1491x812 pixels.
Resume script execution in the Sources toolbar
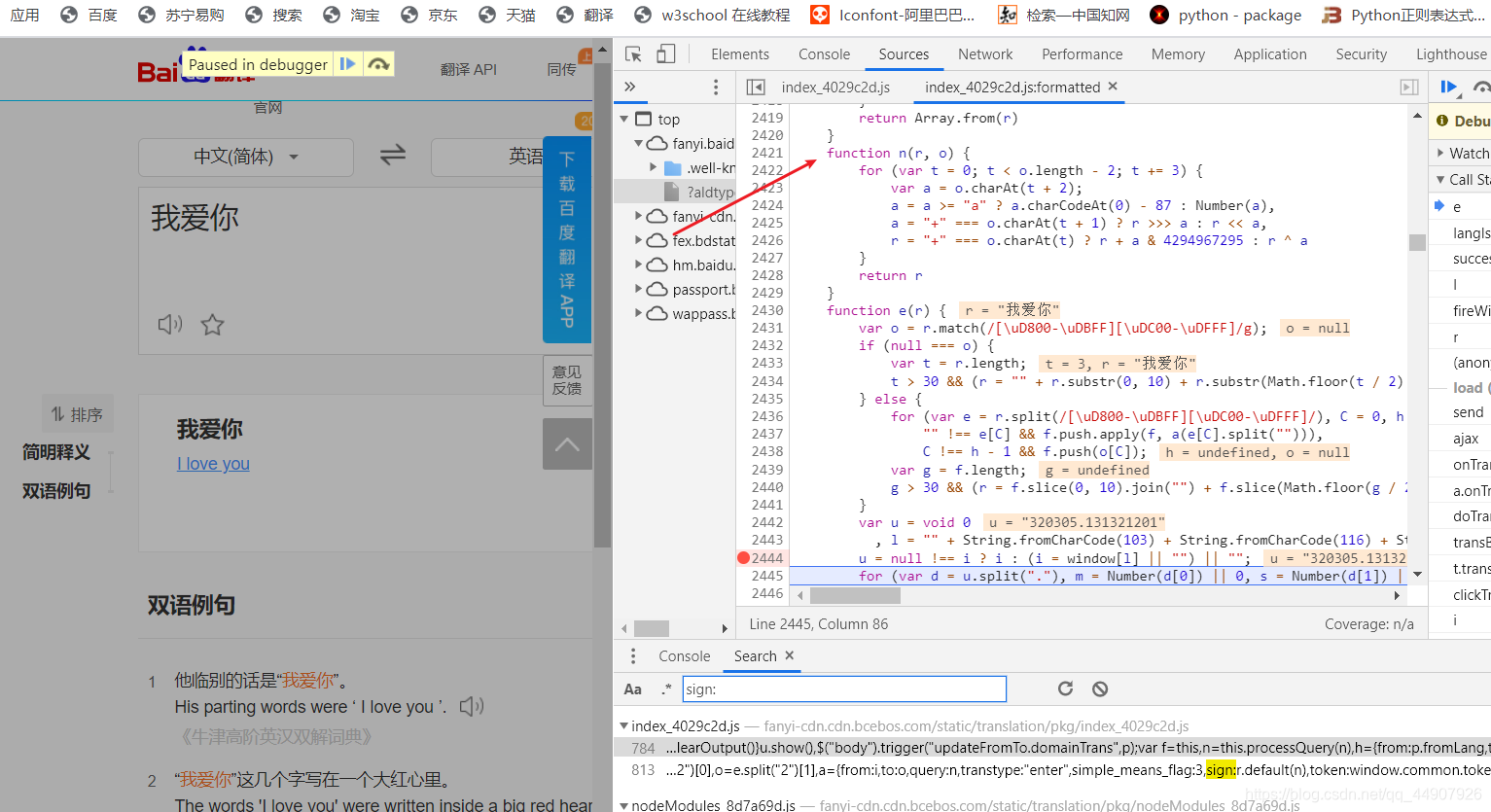(1448, 88)
